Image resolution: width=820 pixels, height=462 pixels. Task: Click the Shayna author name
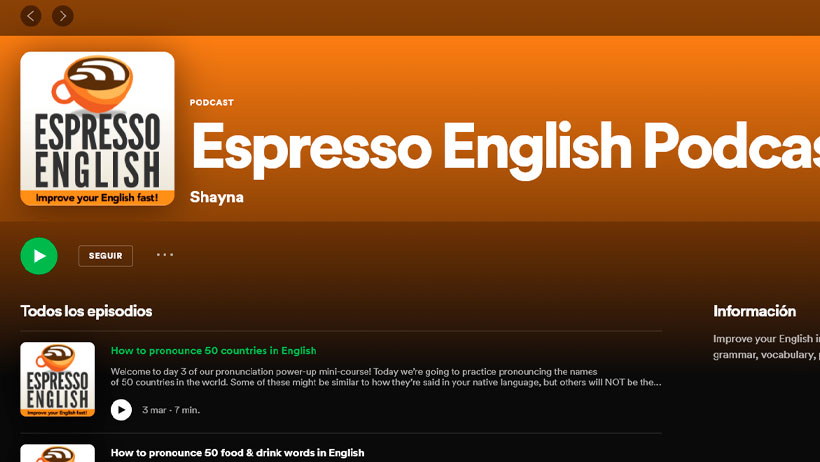tap(217, 197)
